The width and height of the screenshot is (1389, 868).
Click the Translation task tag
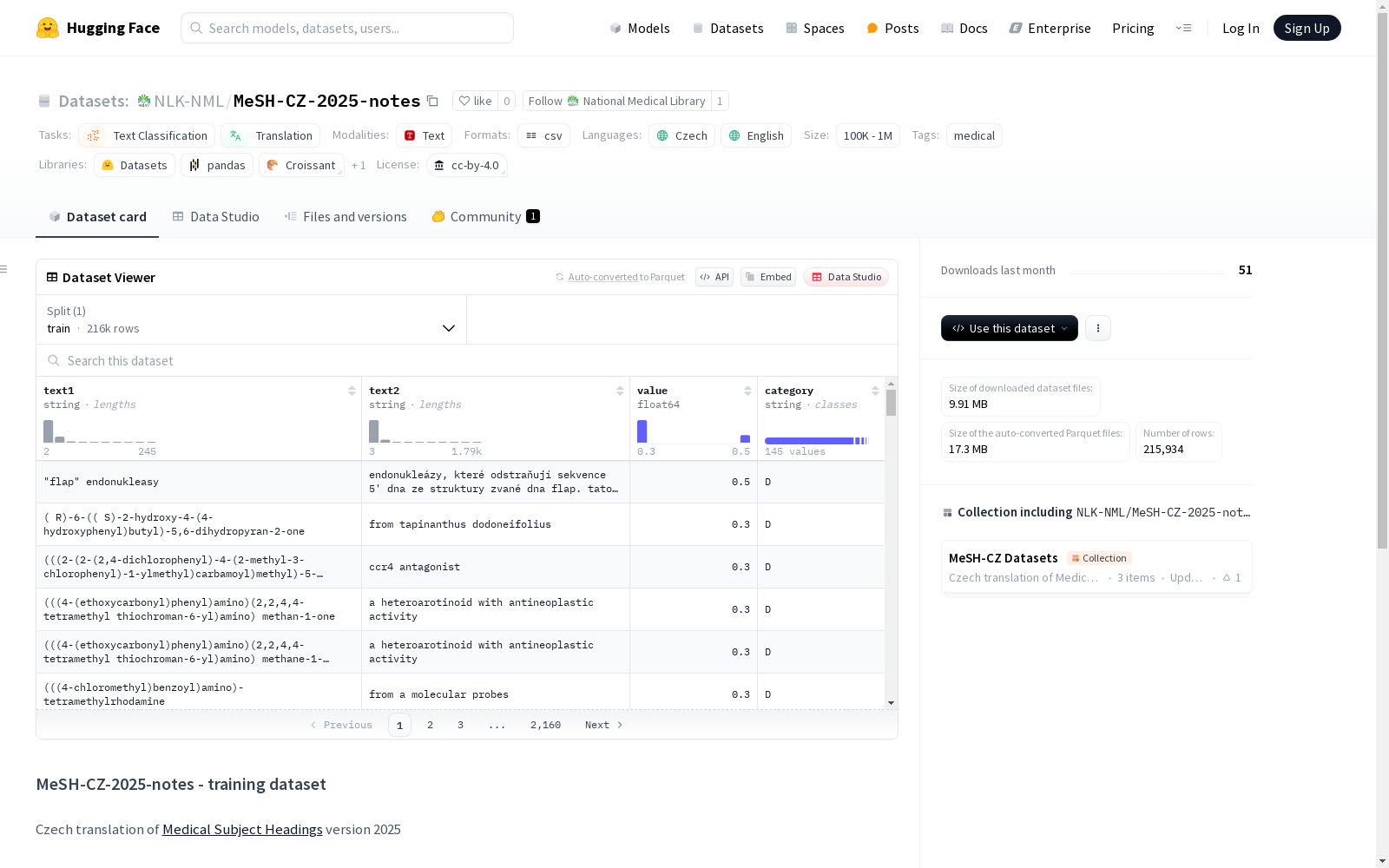pyautogui.click(x=271, y=135)
